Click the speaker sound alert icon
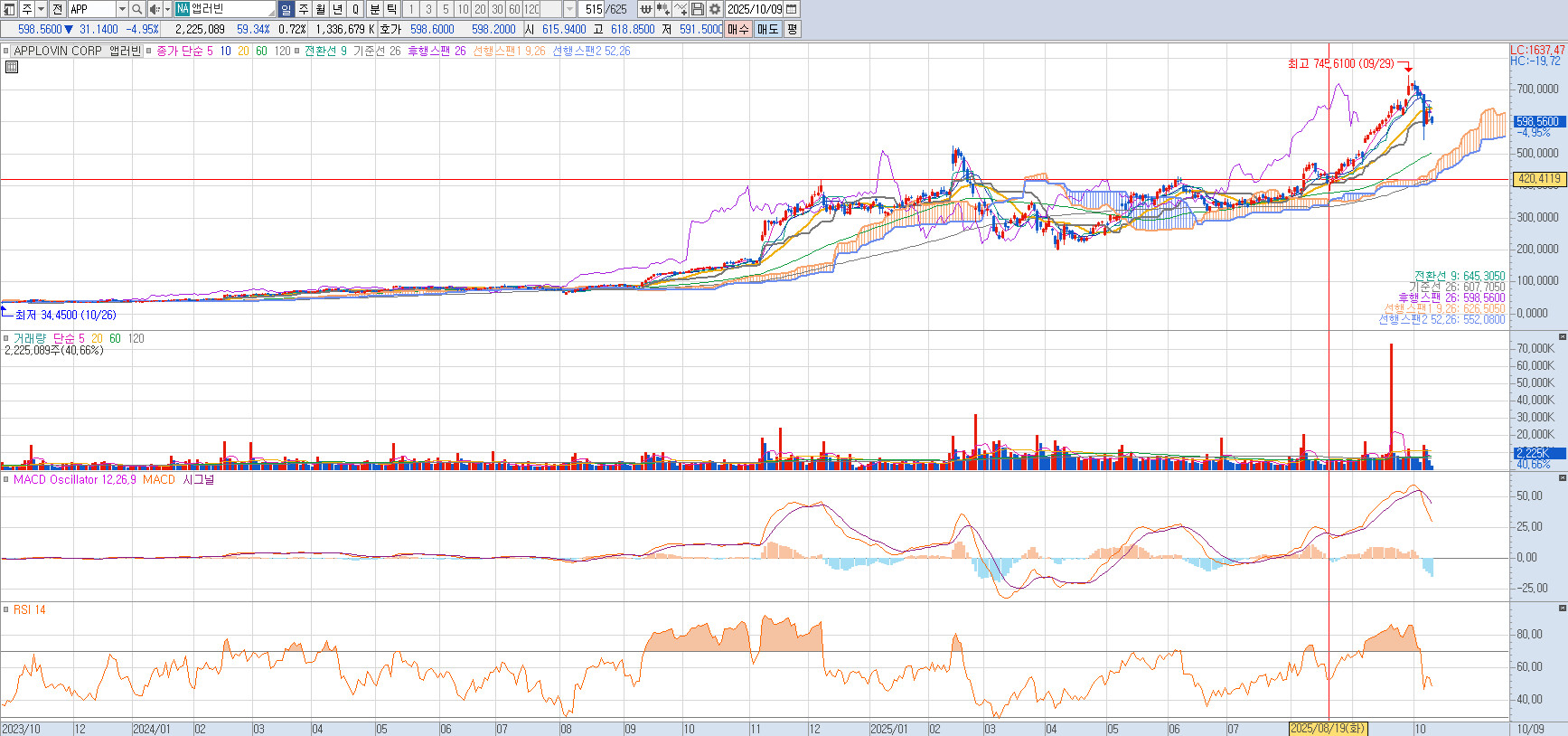This screenshot has height=736, width=1568. click(155, 9)
